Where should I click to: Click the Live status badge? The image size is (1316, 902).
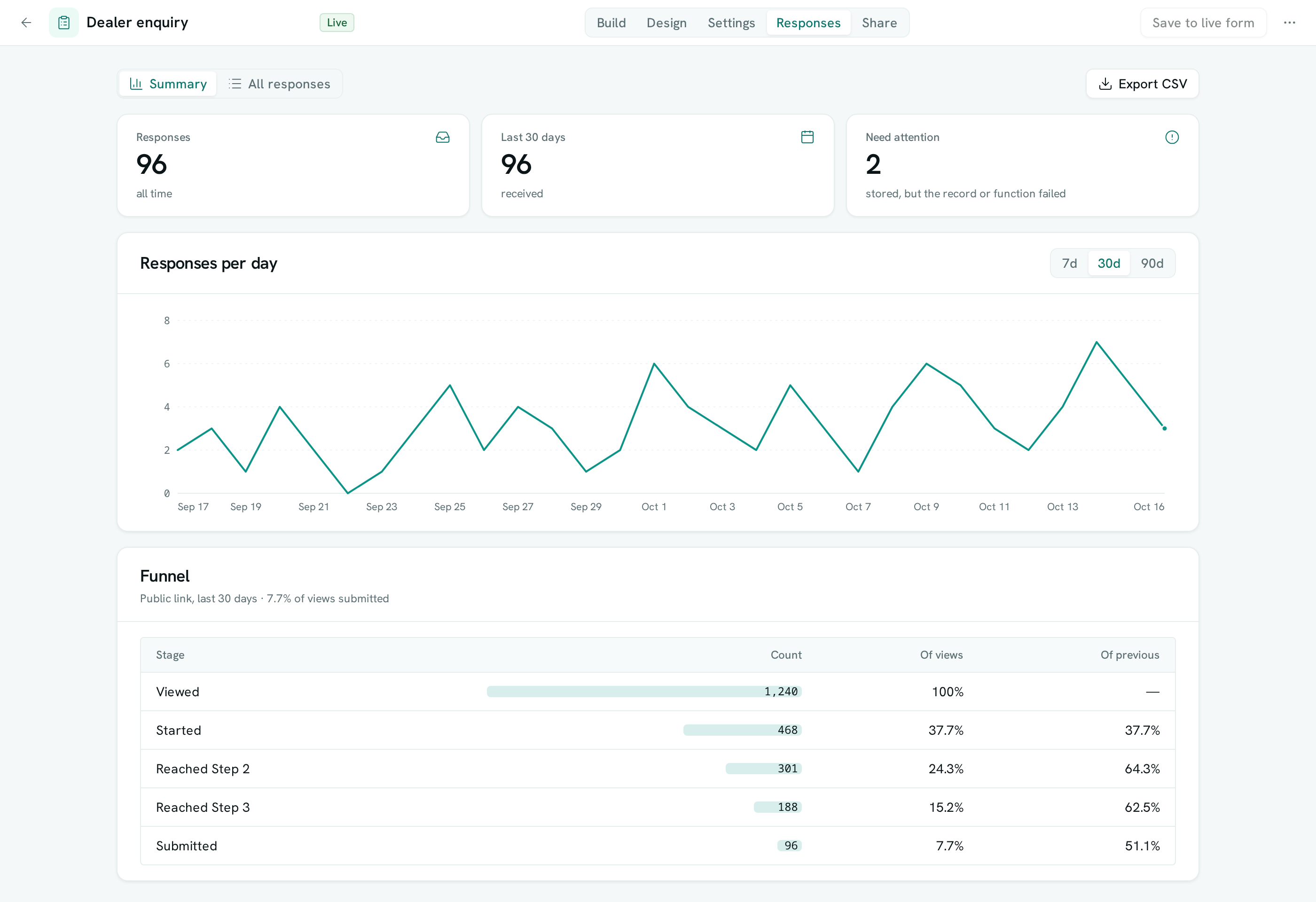[x=337, y=23]
